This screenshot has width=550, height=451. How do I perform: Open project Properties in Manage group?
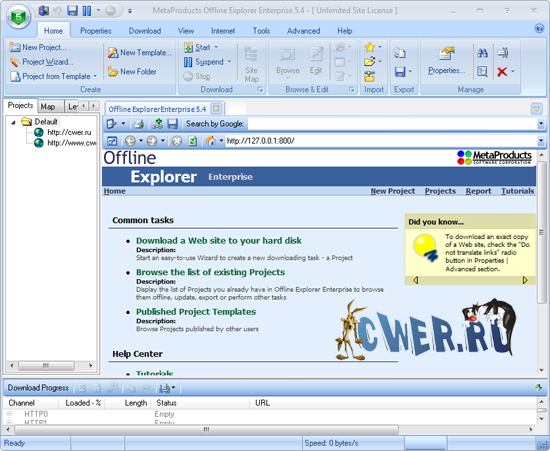447,61
